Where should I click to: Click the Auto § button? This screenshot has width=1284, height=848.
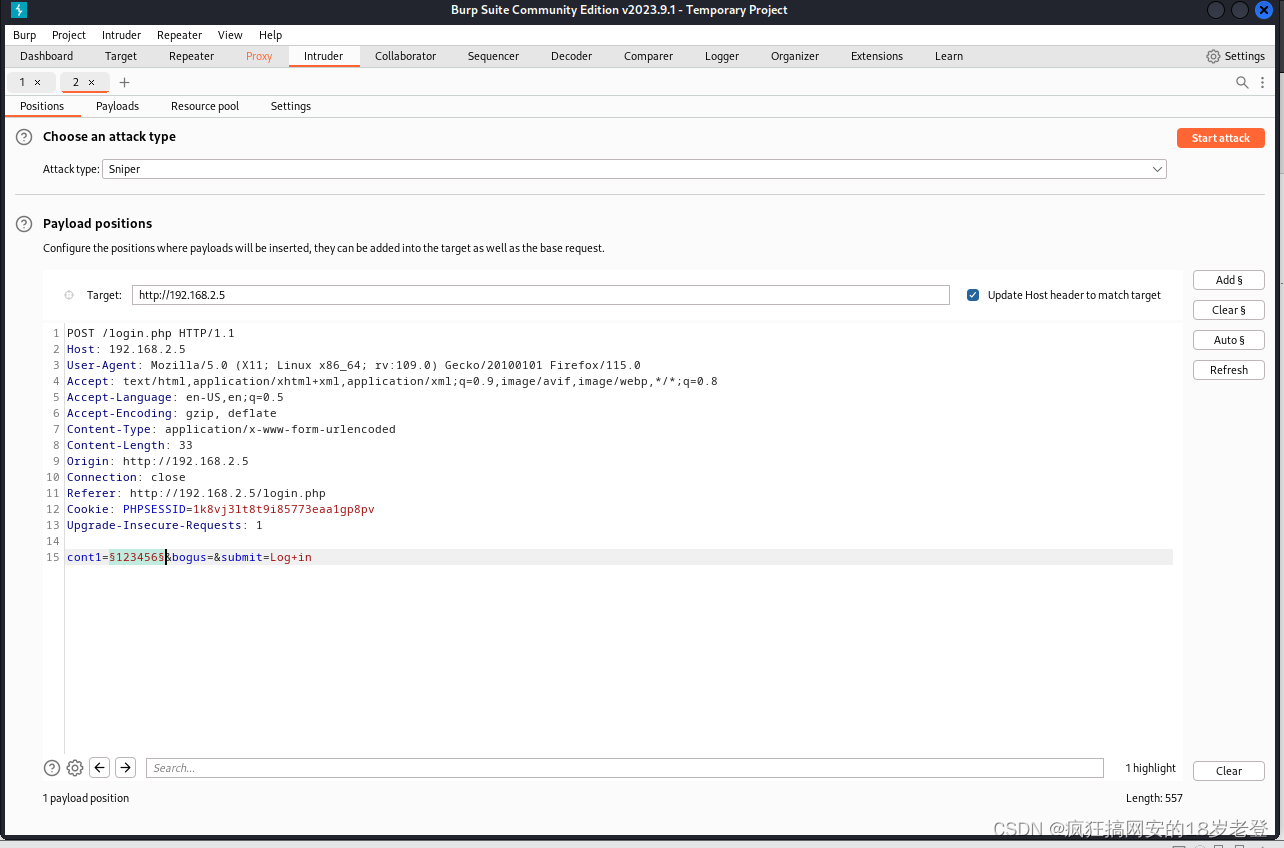1229,340
